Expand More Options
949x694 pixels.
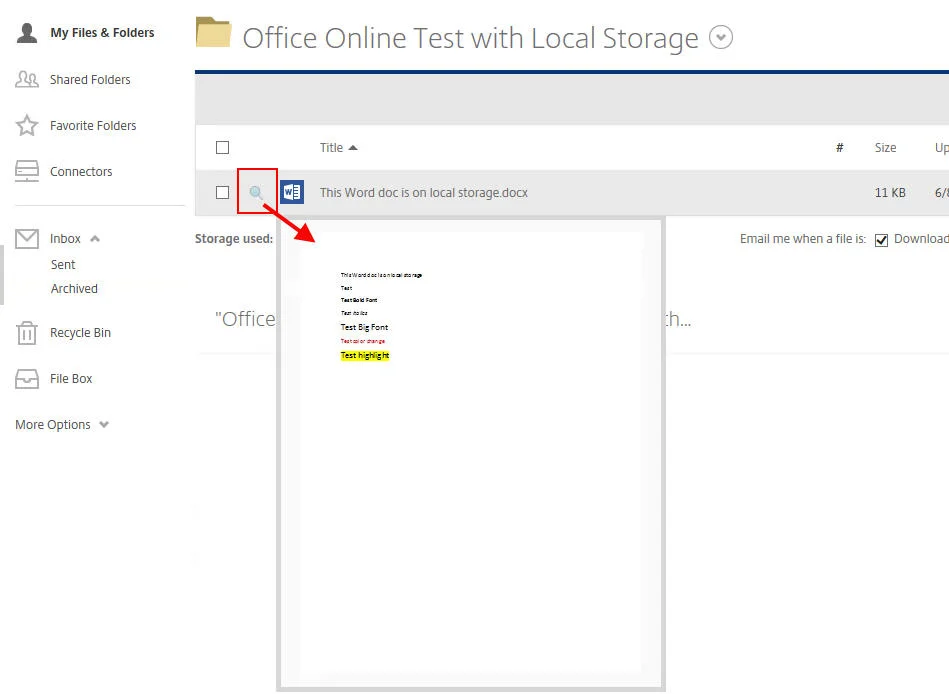click(x=62, y=425)
